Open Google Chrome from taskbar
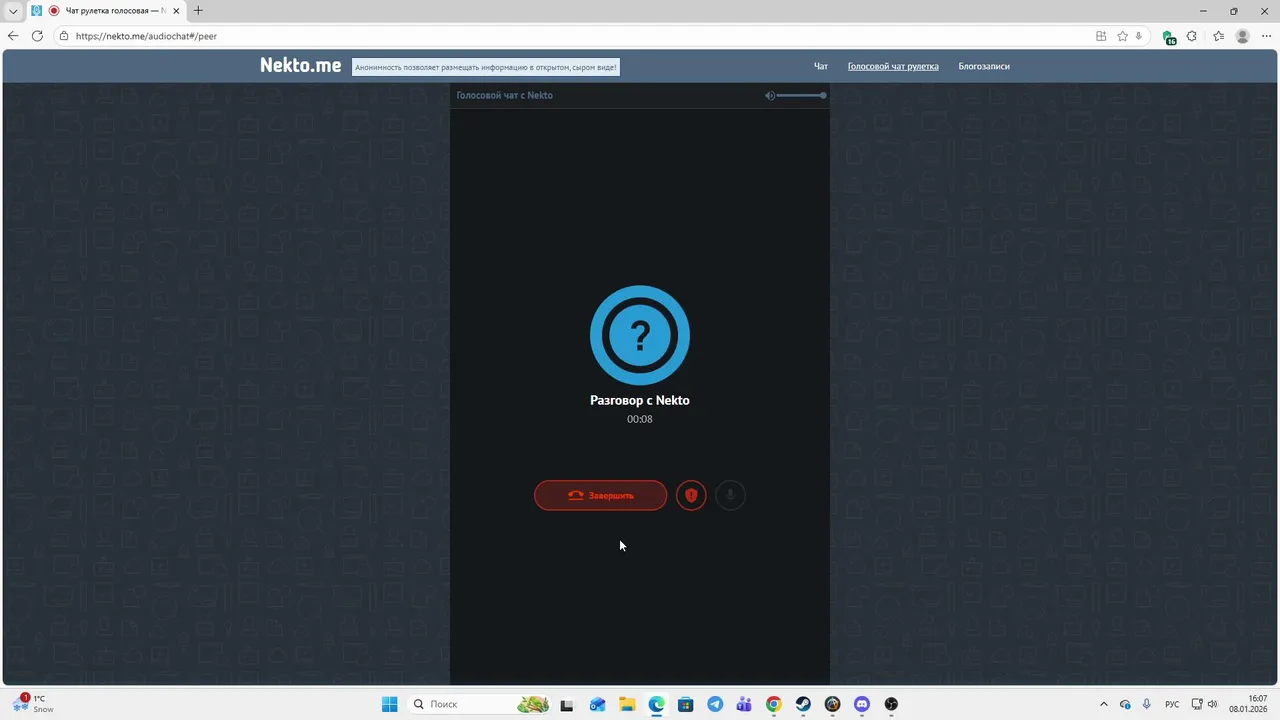This screenshot has width=1280, height=720. click(x=774, y=704)
